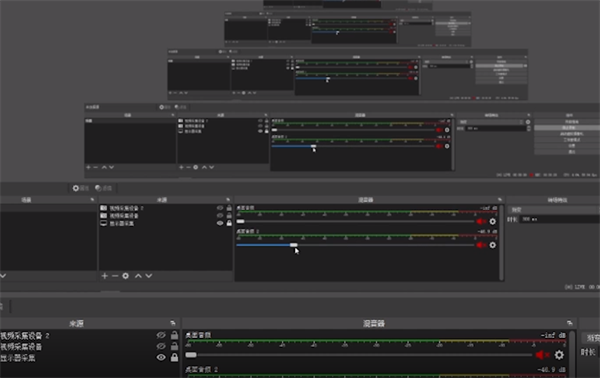600x378 pixels.
Task: Click the 时长 duration field in the largest preview copy
Action: tap(559, 219)
